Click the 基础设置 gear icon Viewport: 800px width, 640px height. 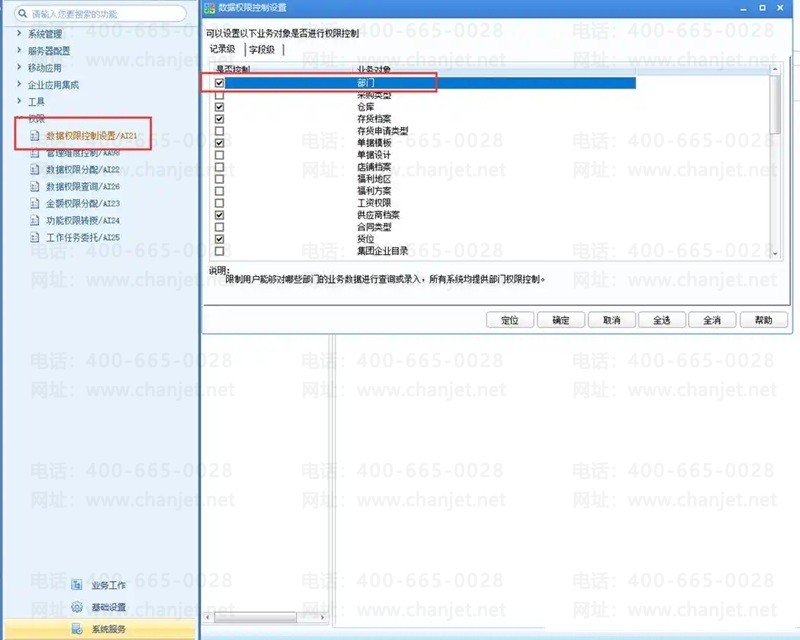[x=77, y=607]
